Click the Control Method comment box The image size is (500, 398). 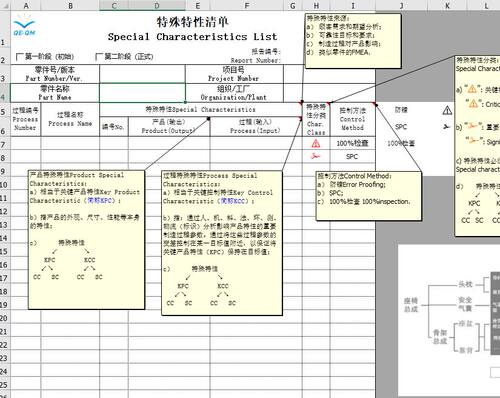[x=369, y=196]
